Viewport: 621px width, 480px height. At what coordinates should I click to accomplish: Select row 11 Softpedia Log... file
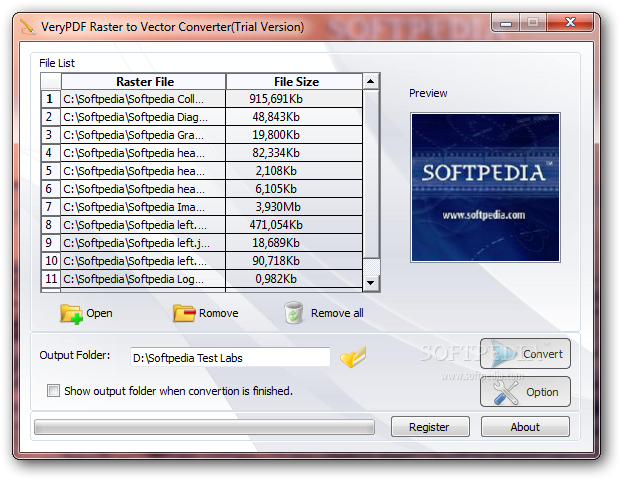[143, 279]
